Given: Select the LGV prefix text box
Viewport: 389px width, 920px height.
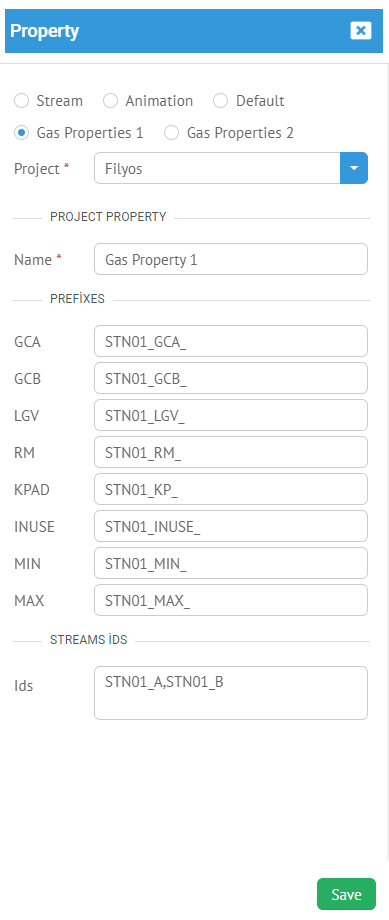Looking at the screenshot, I should [231, 415].
